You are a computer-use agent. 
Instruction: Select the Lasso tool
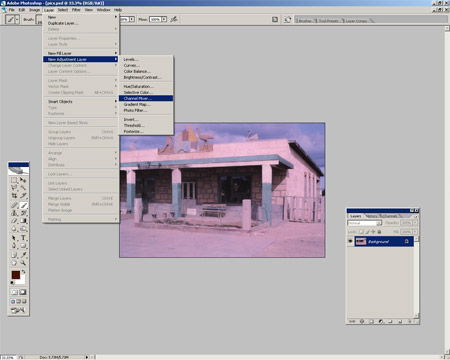pyautogui.click(x=14, y=188)
